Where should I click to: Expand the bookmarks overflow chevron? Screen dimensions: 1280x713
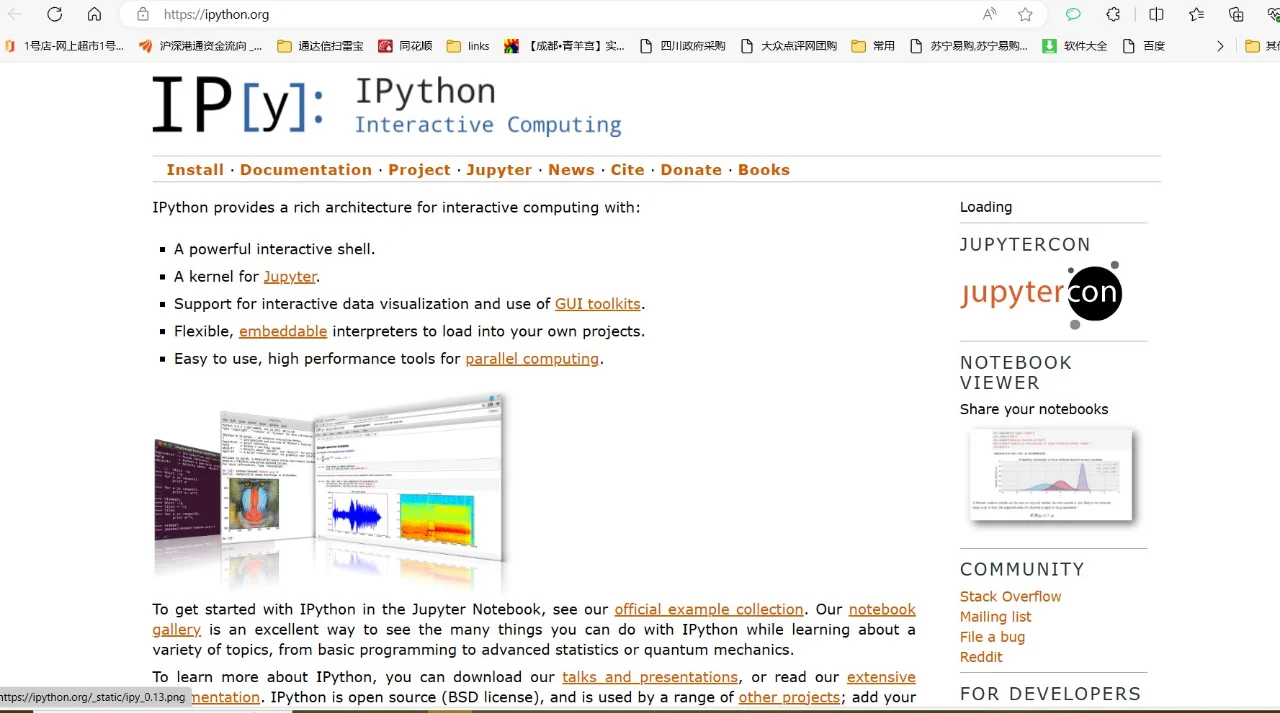1220,46
